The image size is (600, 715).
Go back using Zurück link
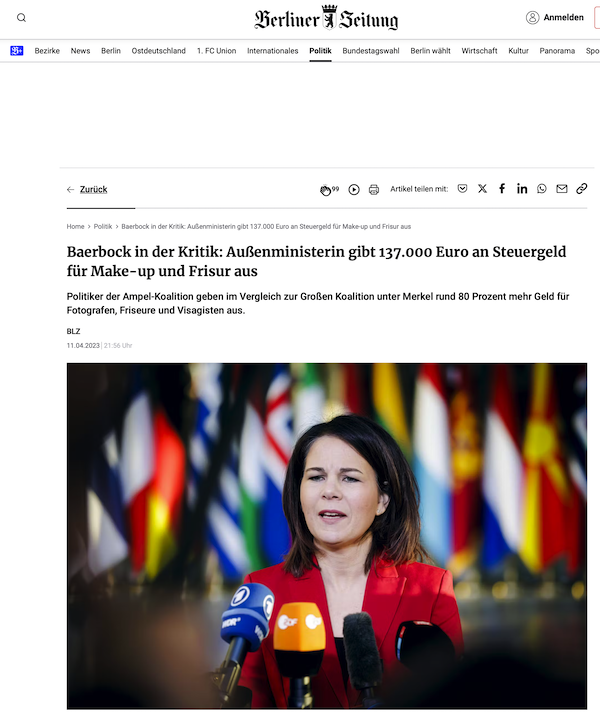point(93,189)
